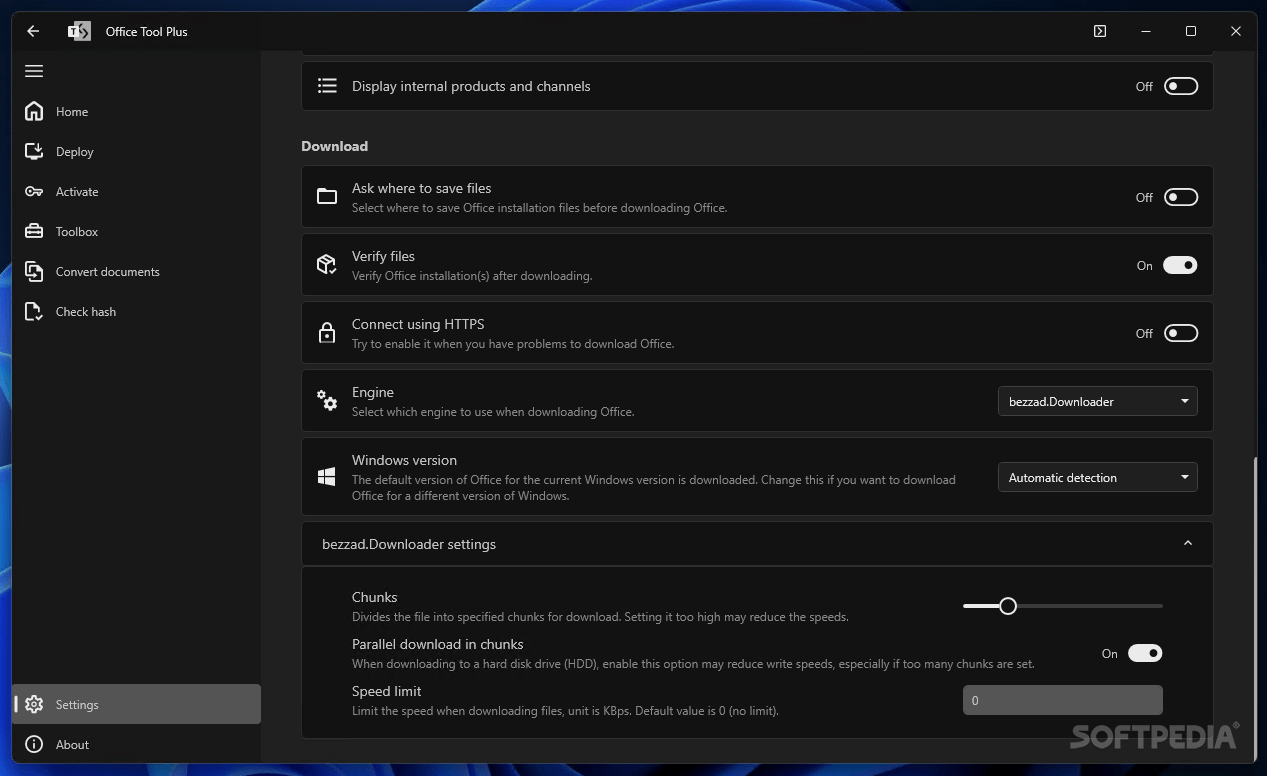
Task: Click the package icon beside Verify files
Action: tap(327, 264)
